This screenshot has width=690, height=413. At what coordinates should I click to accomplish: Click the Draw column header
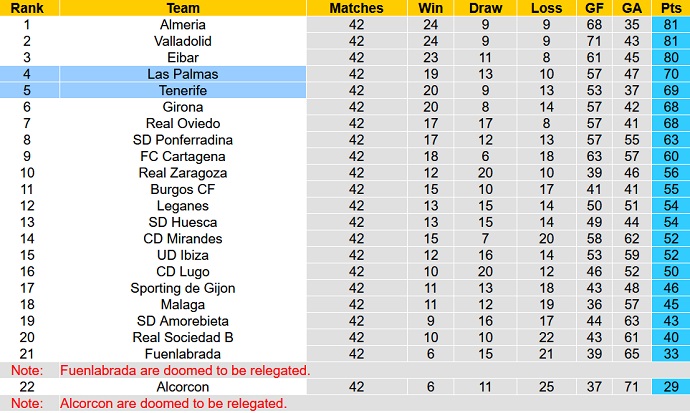click(x=487, y=8)
